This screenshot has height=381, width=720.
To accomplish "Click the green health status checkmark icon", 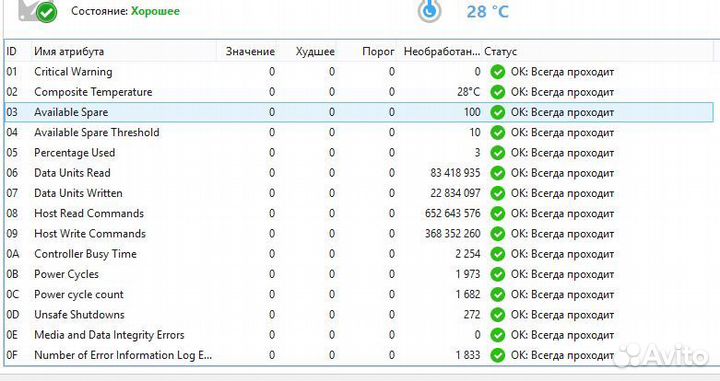I will (46, 12).
